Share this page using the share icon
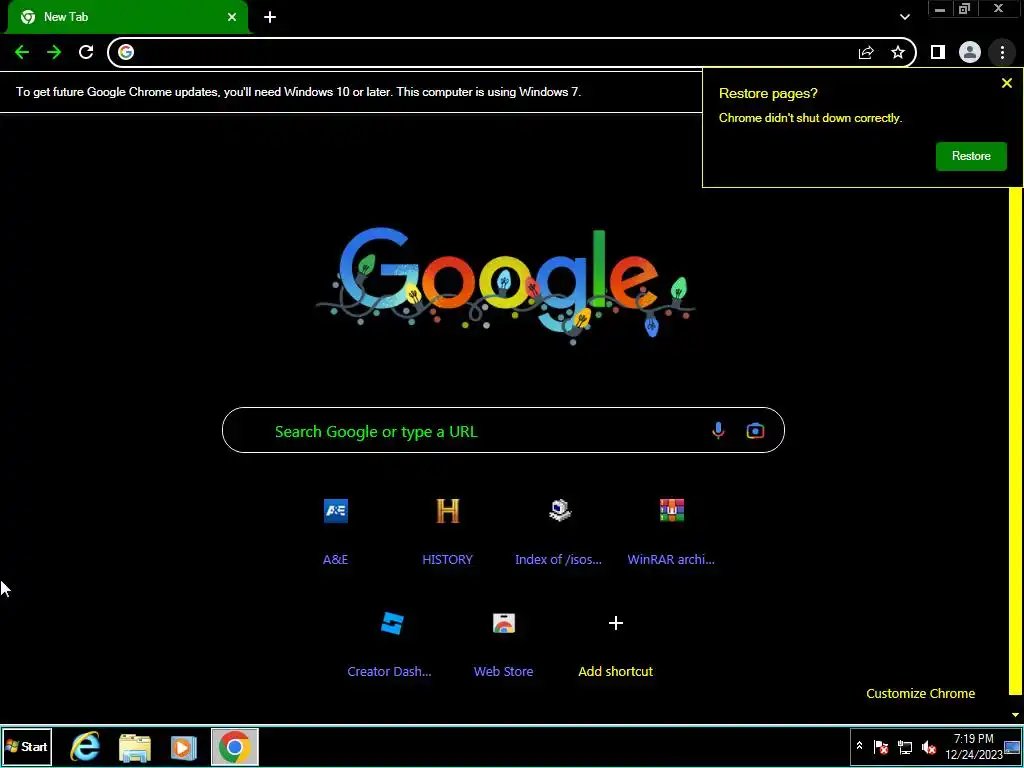 [x=866, y=52]
